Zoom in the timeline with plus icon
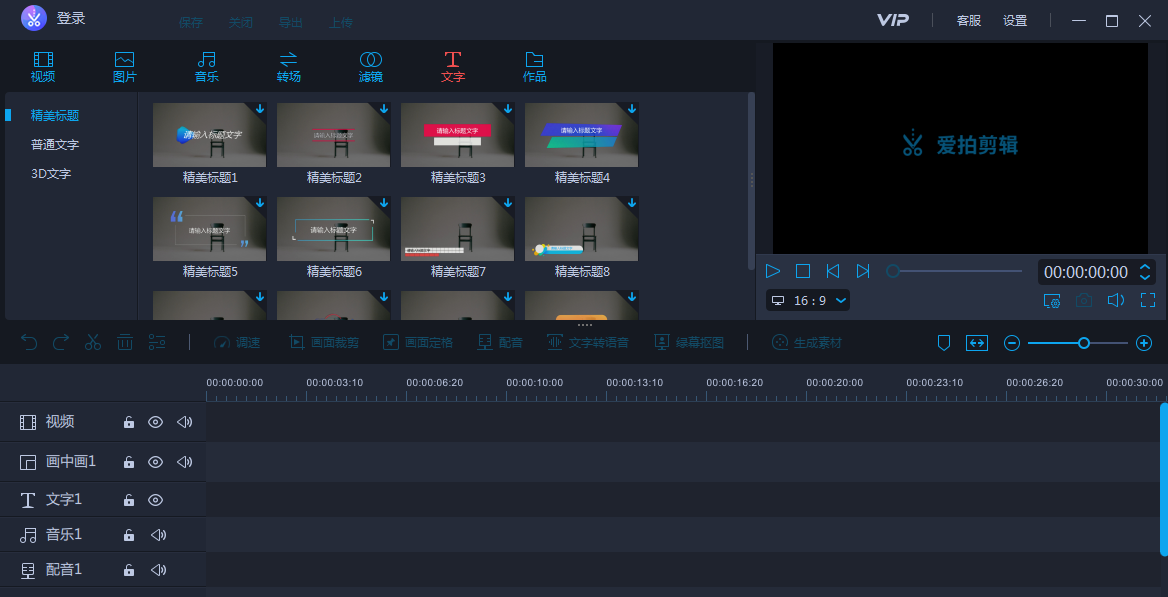The height and width of the screenshot is (597, 1168). click(1144, 343)
